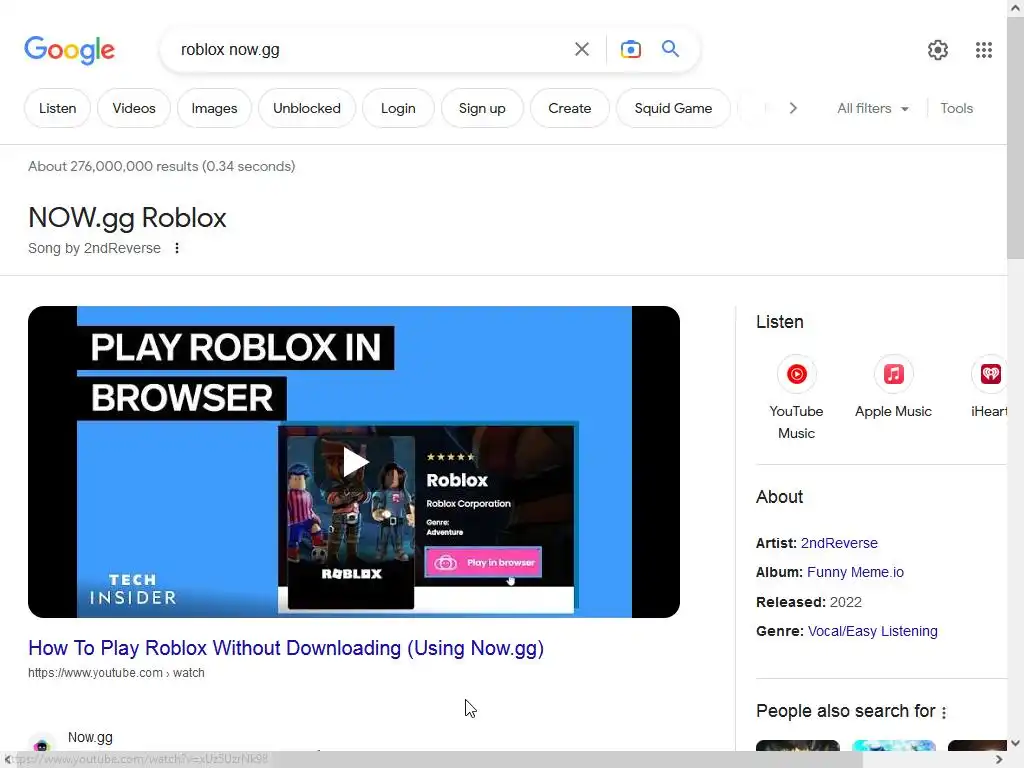Click the youtube.com watch URL text
The width and height of the screenshot is (1024, 768).
click(x=116, y=673)
